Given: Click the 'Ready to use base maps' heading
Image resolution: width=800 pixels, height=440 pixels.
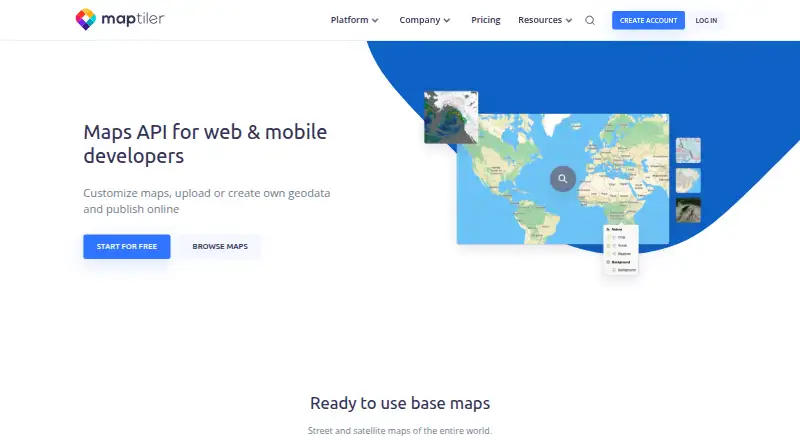Looking at the screenshot, I should (400, 403).
